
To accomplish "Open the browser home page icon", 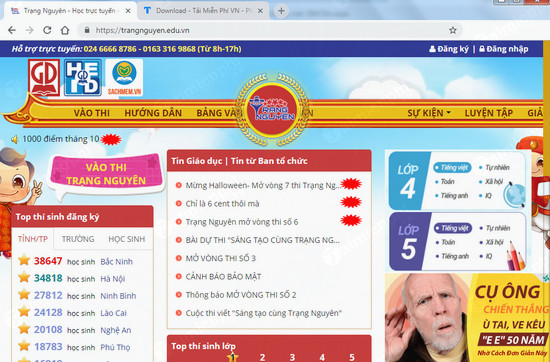I will (x=65, y=30).
